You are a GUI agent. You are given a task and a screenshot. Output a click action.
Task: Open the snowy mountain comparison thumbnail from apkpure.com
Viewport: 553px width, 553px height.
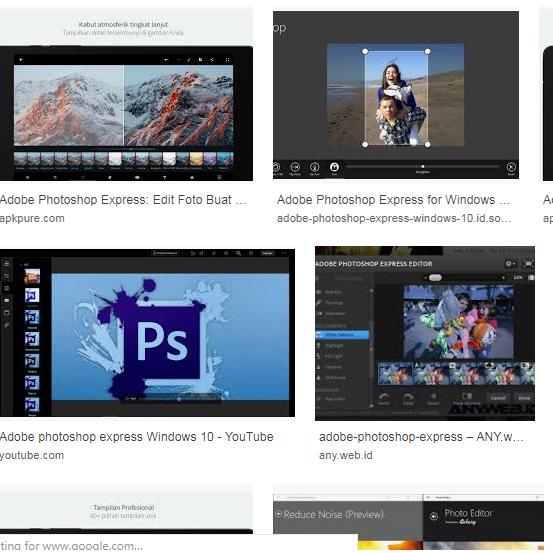click(x=126, y=94)
